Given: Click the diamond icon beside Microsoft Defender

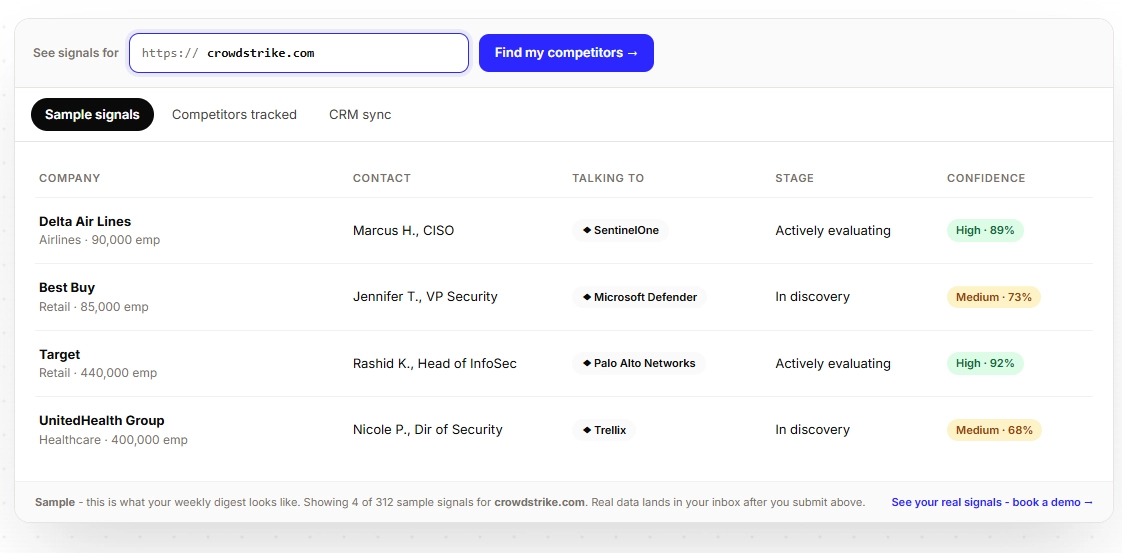Looking at the screenshot, I should tap(587, 297).
